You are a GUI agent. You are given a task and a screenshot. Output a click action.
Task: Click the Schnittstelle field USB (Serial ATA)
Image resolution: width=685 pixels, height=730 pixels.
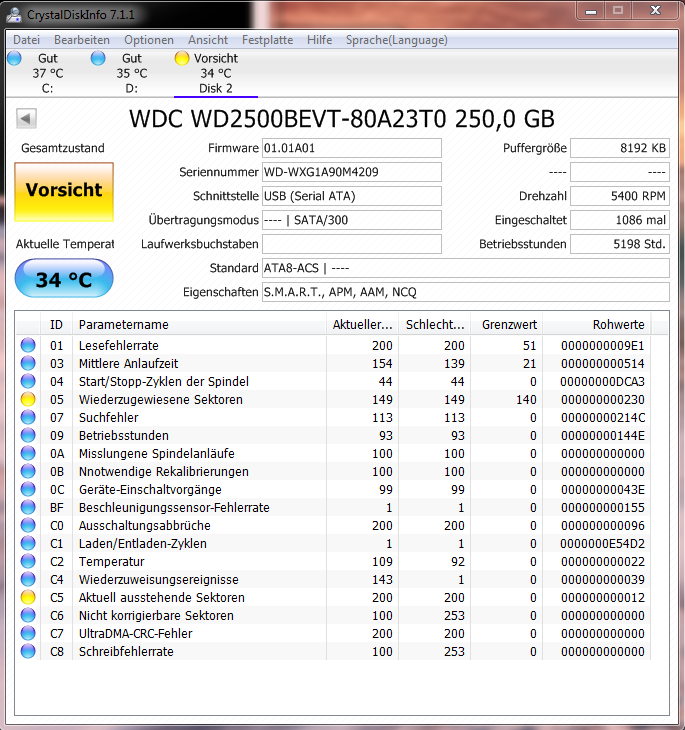(x=352, y=196)
